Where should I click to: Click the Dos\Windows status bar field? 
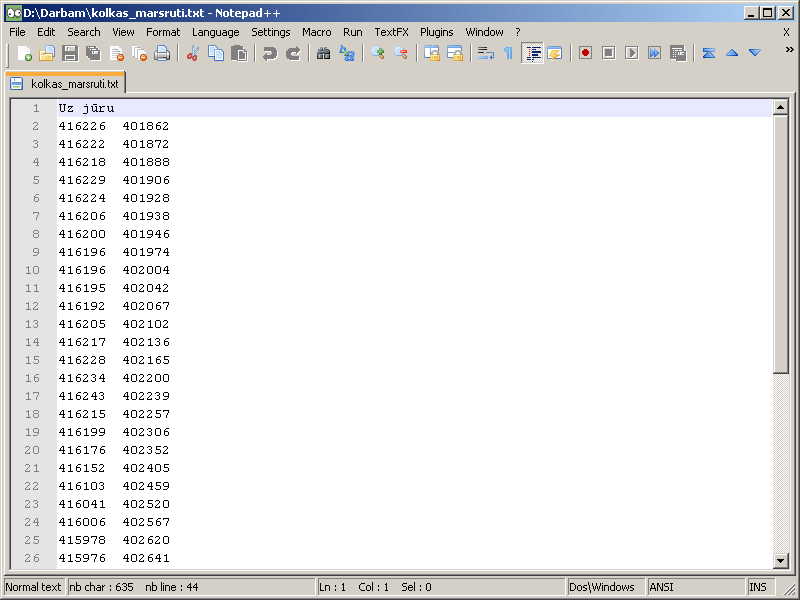point(606,587)
